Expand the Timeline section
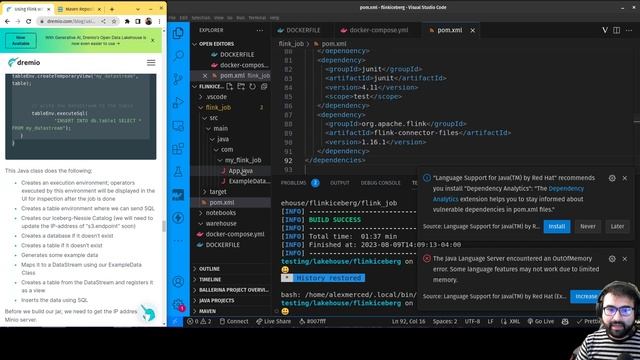640x360 pixels. pos(210,279)
